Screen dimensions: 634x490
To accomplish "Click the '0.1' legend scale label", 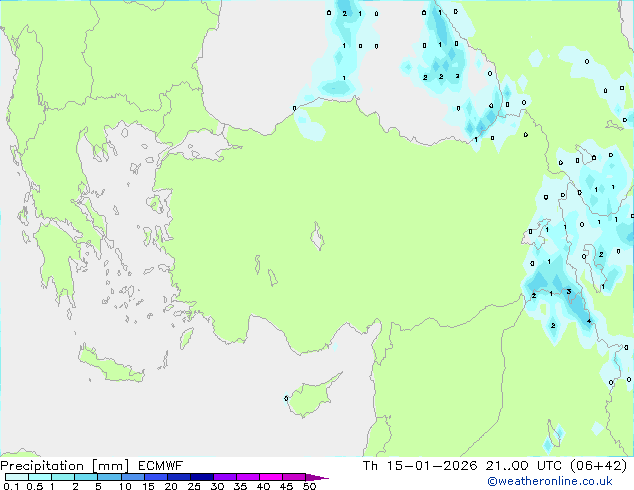I will point(11,486).
